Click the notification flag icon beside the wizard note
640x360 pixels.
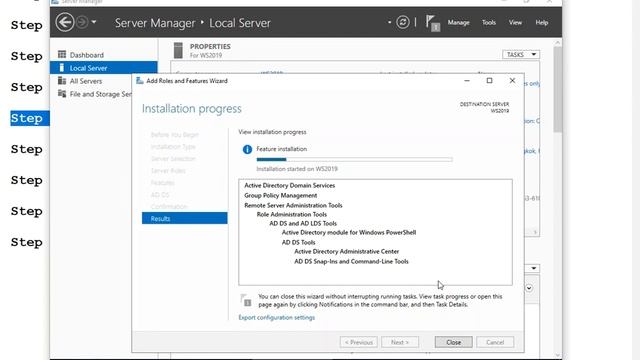click(246, 300)
